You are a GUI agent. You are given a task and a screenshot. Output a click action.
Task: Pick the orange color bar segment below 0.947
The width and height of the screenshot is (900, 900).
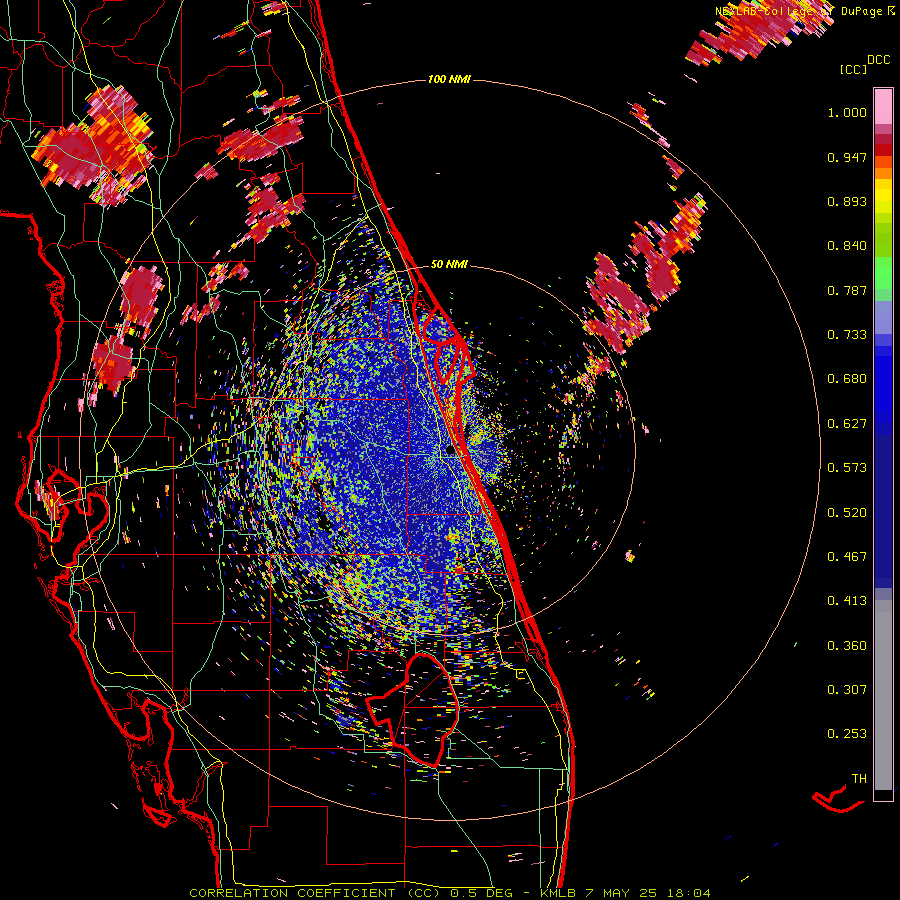click(883, 173)
